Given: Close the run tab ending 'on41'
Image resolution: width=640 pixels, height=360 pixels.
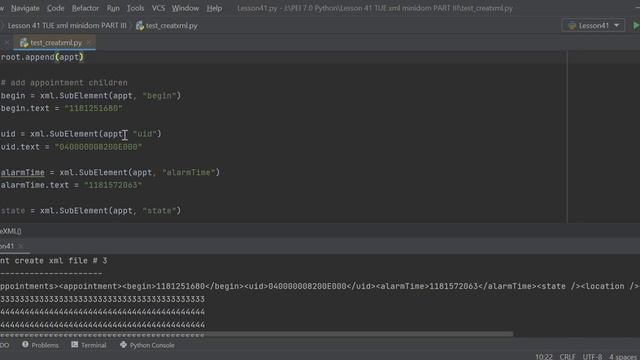Looking at the screenshot, I should (x=20, y=246).
